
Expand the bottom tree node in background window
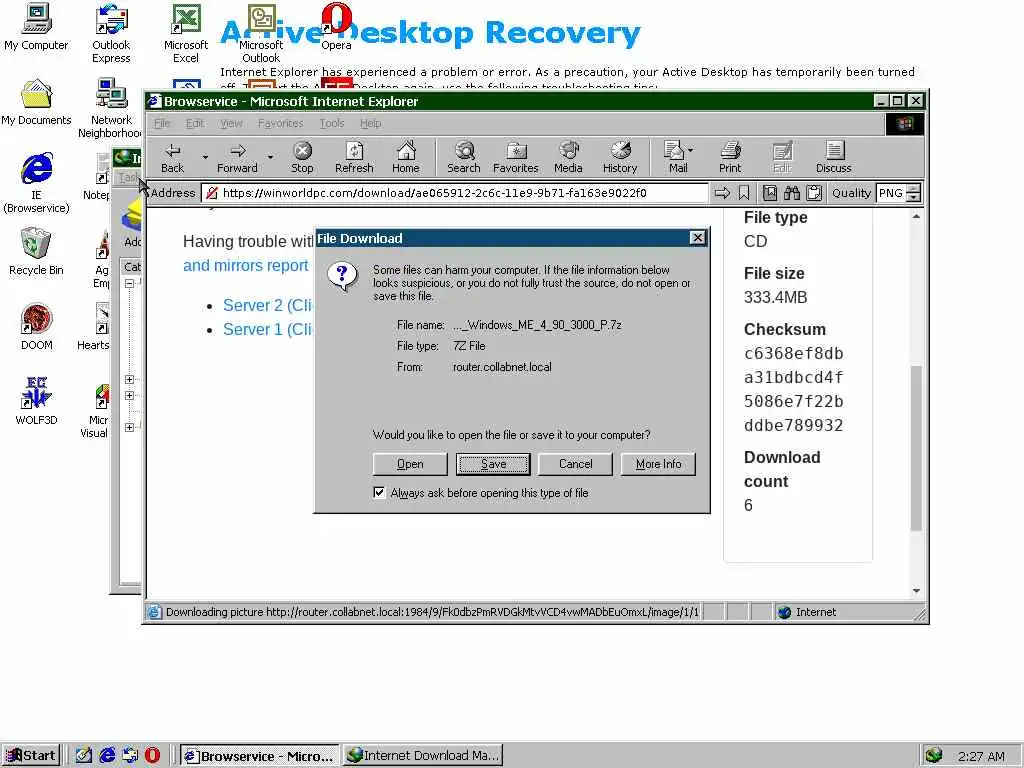coord(129,427)
